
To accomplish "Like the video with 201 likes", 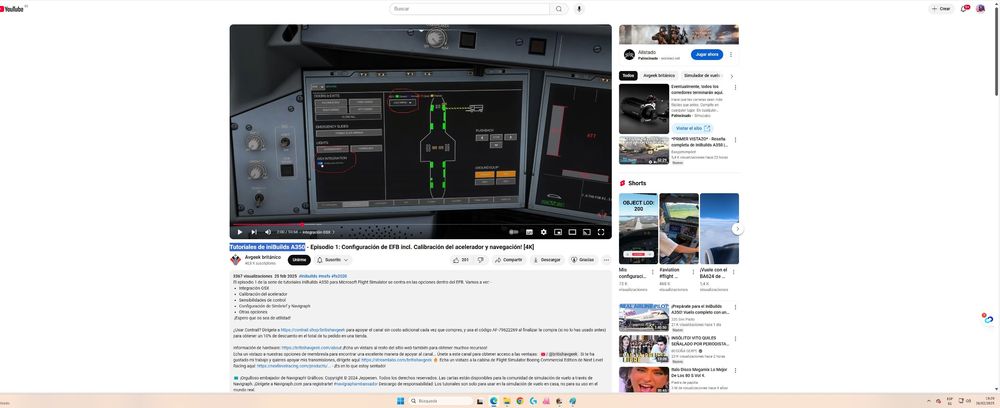I will (x=460, y=260).
